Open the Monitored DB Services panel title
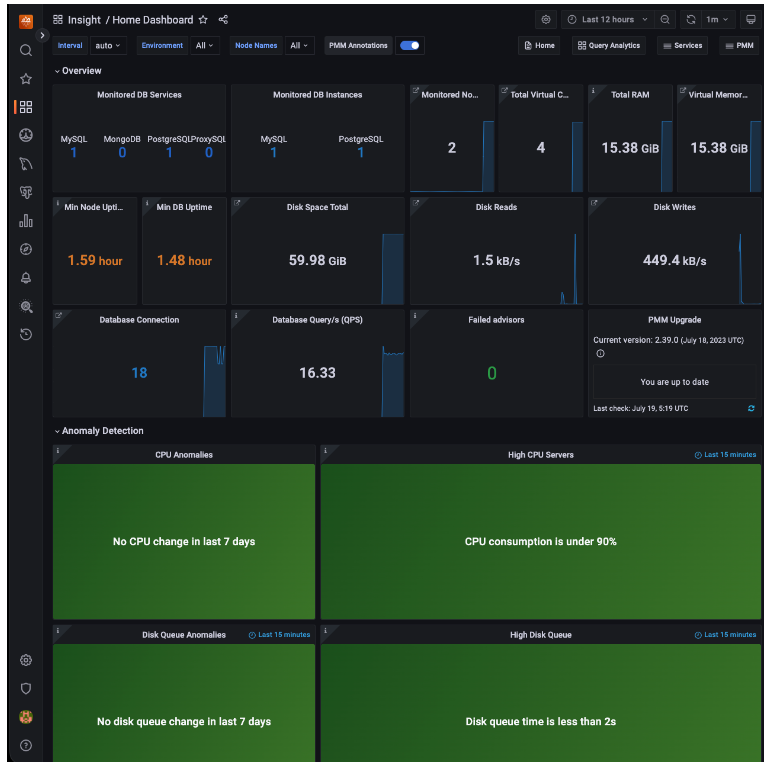767x762 pixels. point(139,95)
